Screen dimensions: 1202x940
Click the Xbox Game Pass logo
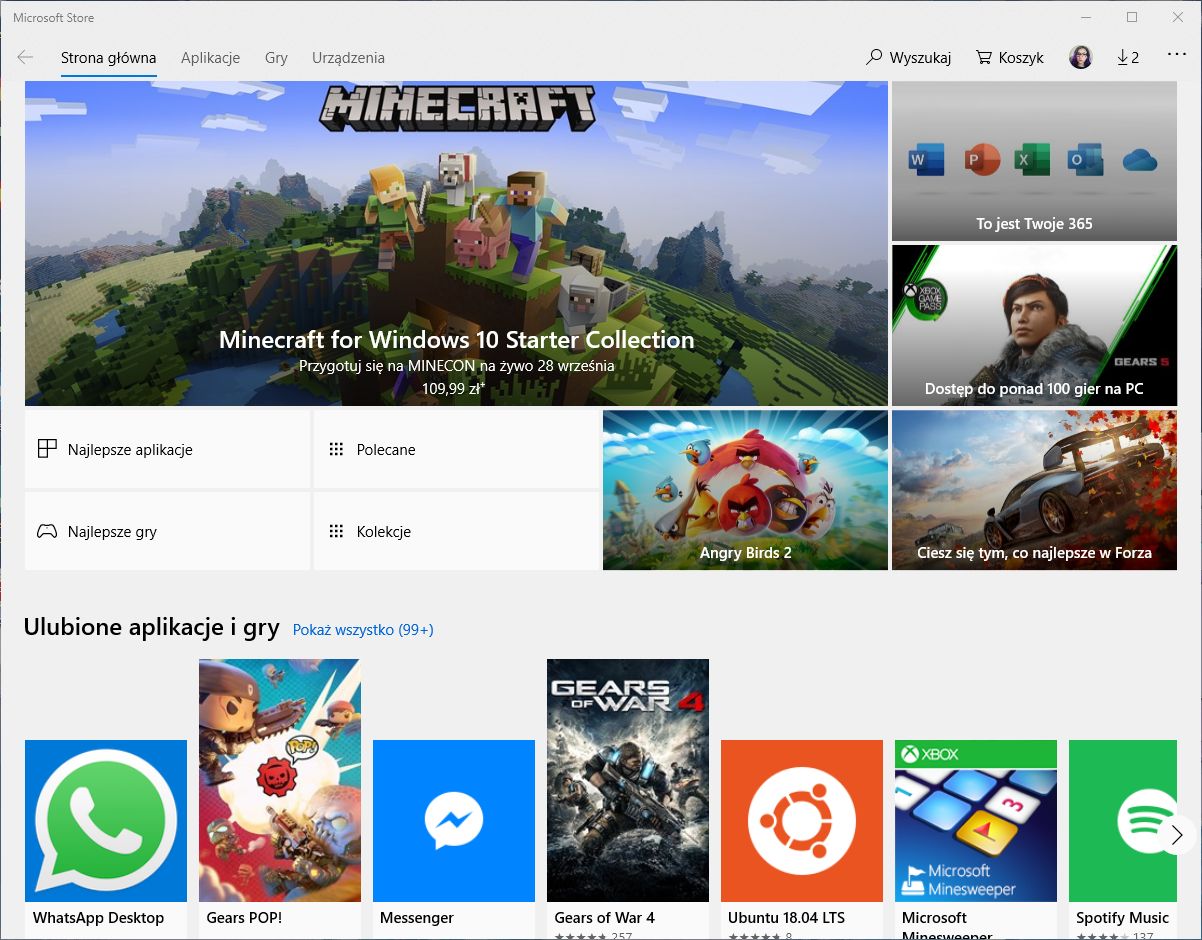coord(924,299)
